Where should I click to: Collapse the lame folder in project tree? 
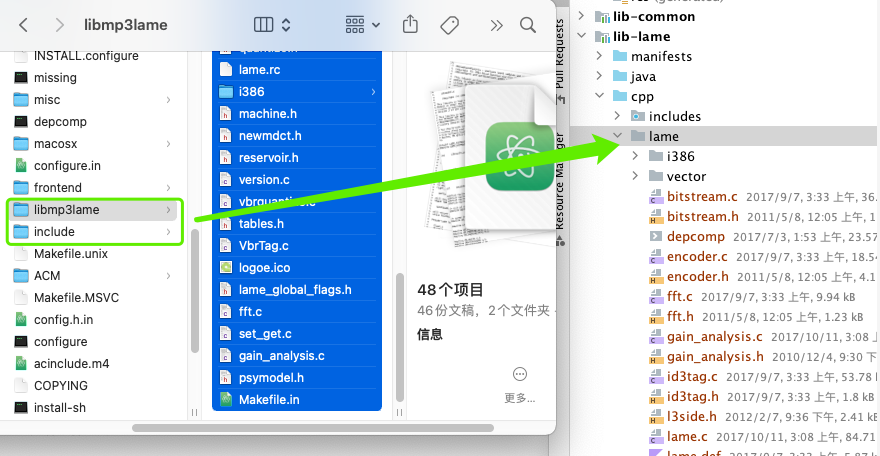point(618,137)
